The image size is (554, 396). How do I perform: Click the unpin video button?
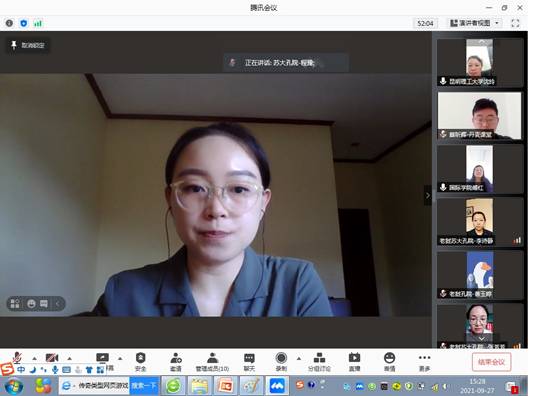pos(28,45)
